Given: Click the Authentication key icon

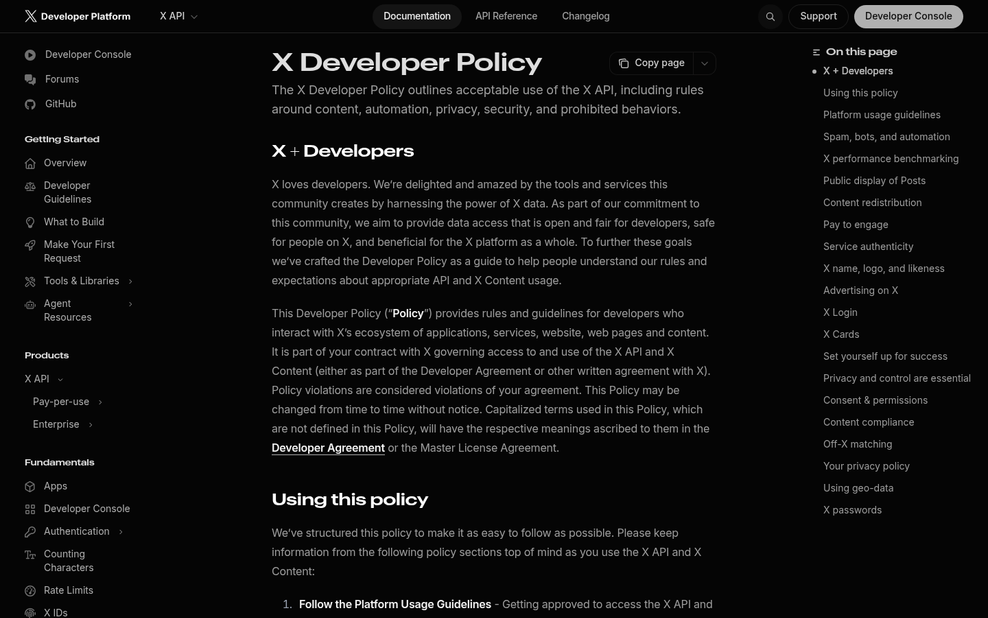Looking at the screenshot, I should click(x=30, y=532).
